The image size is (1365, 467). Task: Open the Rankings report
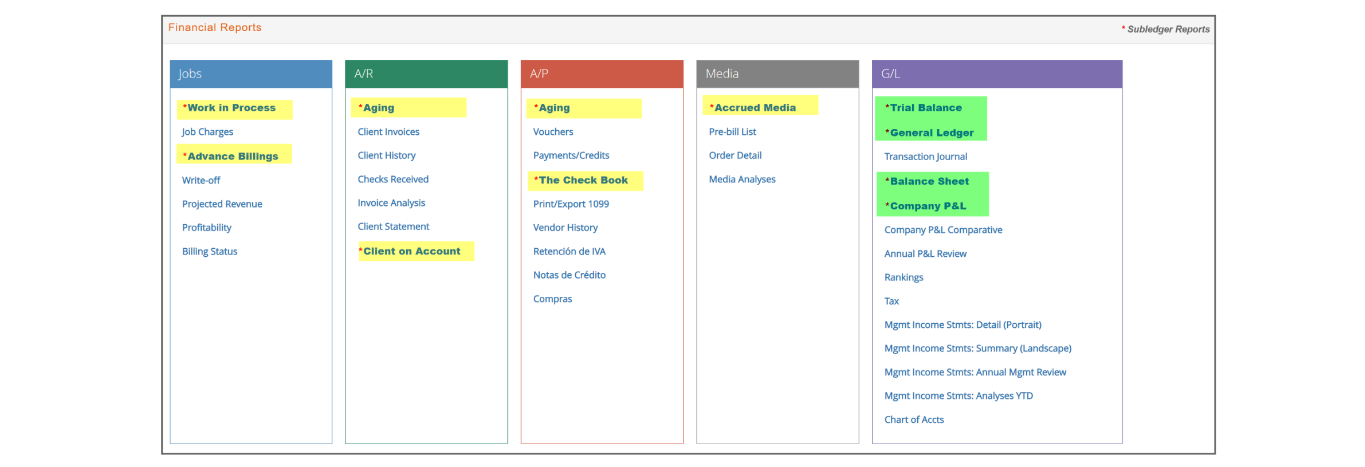904,278
